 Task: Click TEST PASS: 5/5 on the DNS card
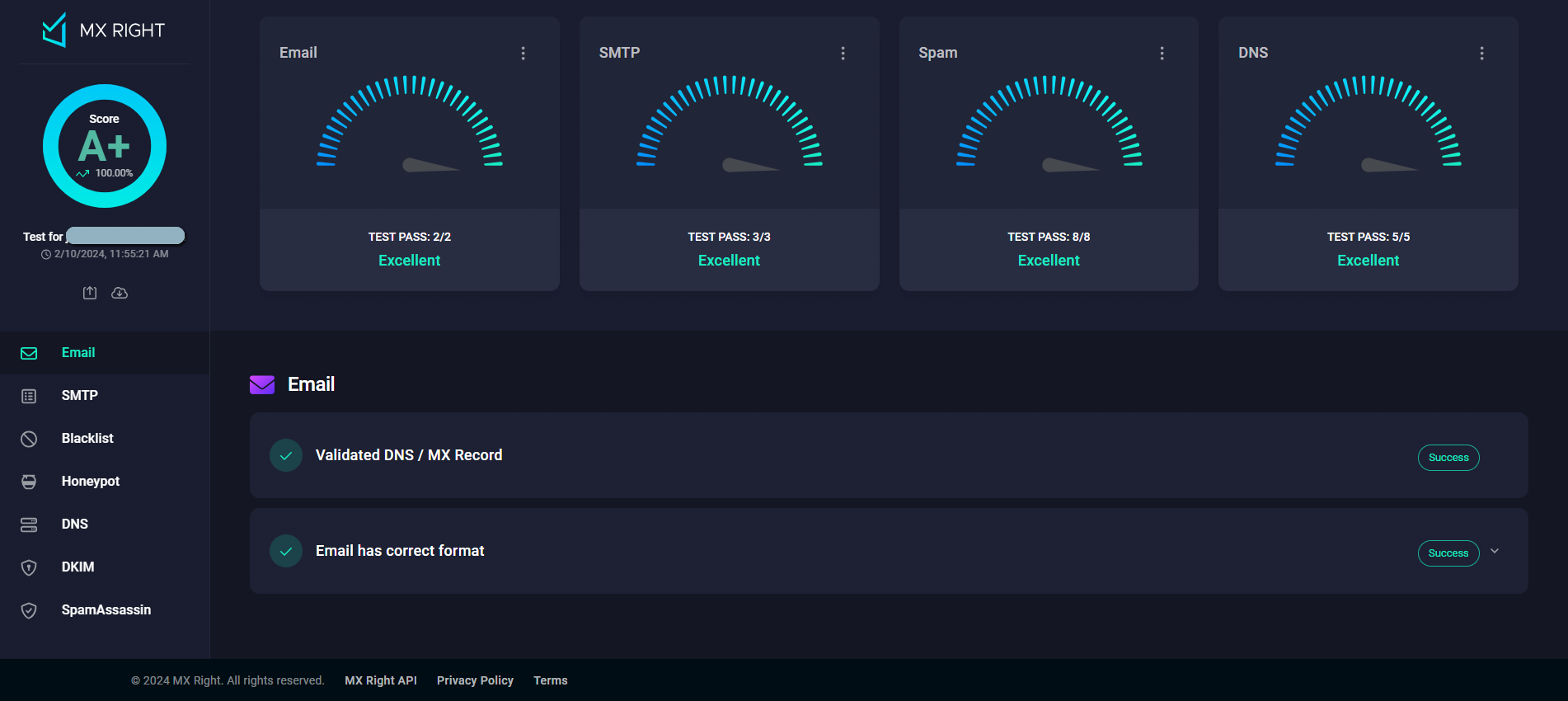pos(1368,237)
